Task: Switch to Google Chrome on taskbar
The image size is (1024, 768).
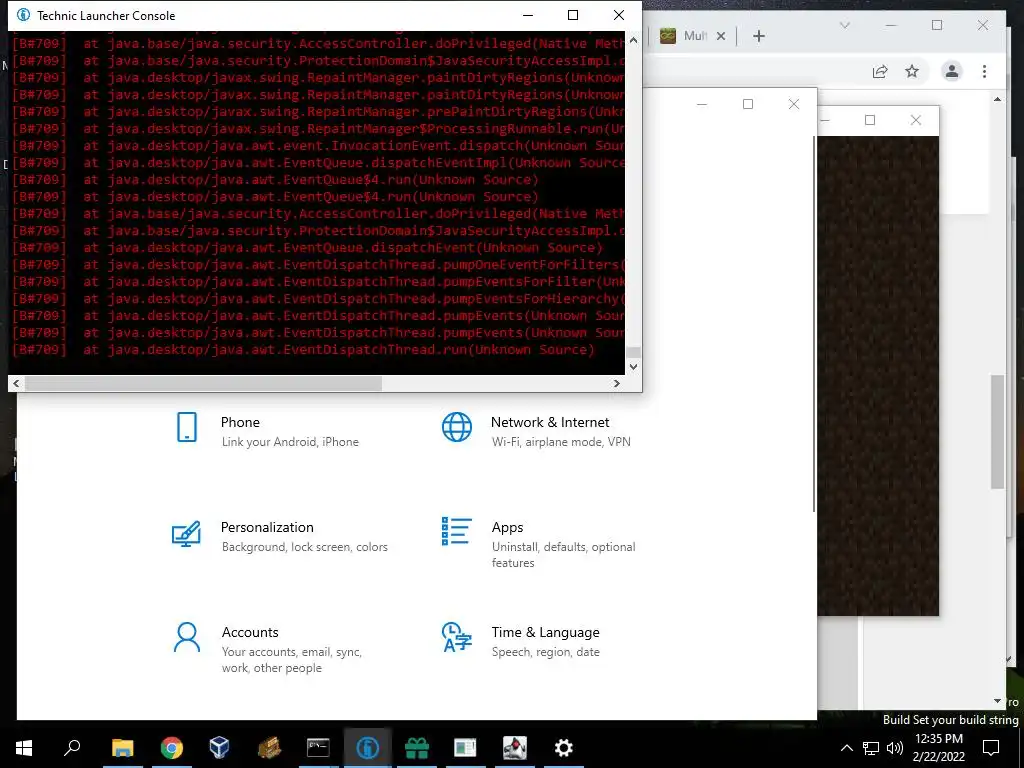Action: 171,748
